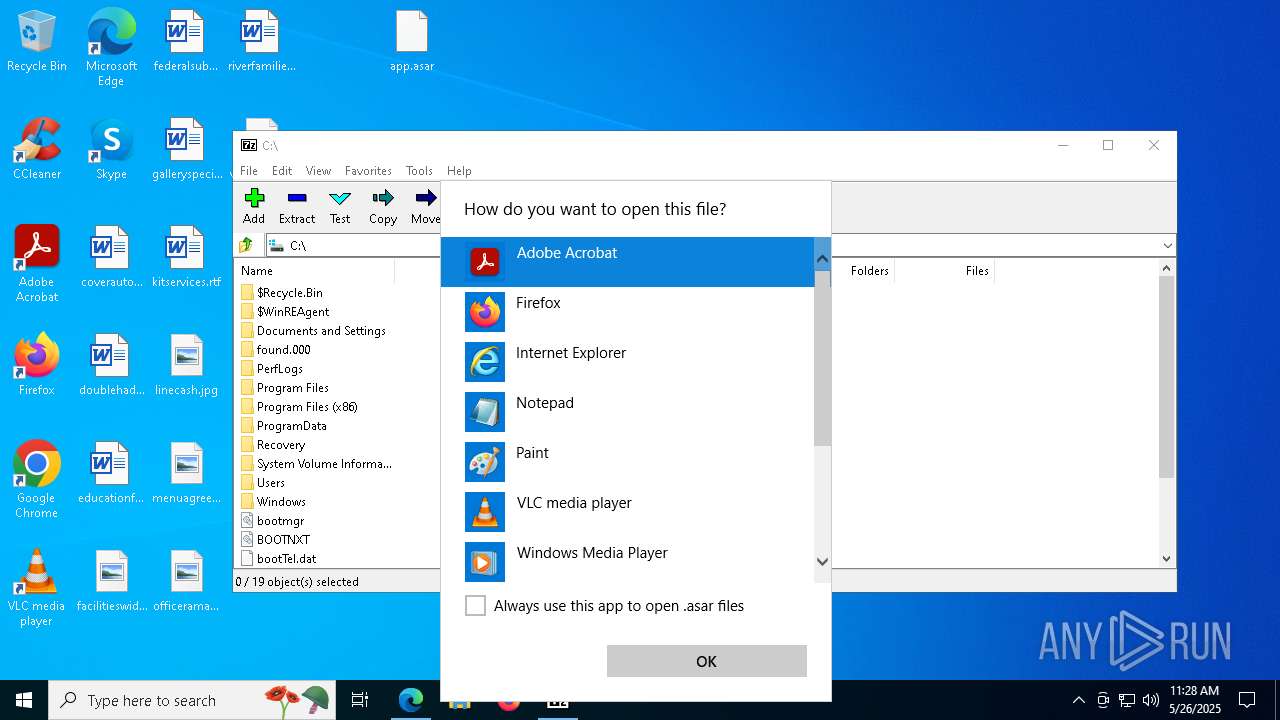1280x720 pixels.
Task: Click the 7-Zip file list scrollbar thumb
Action: pyautogui.click(x=1166, y=377)
